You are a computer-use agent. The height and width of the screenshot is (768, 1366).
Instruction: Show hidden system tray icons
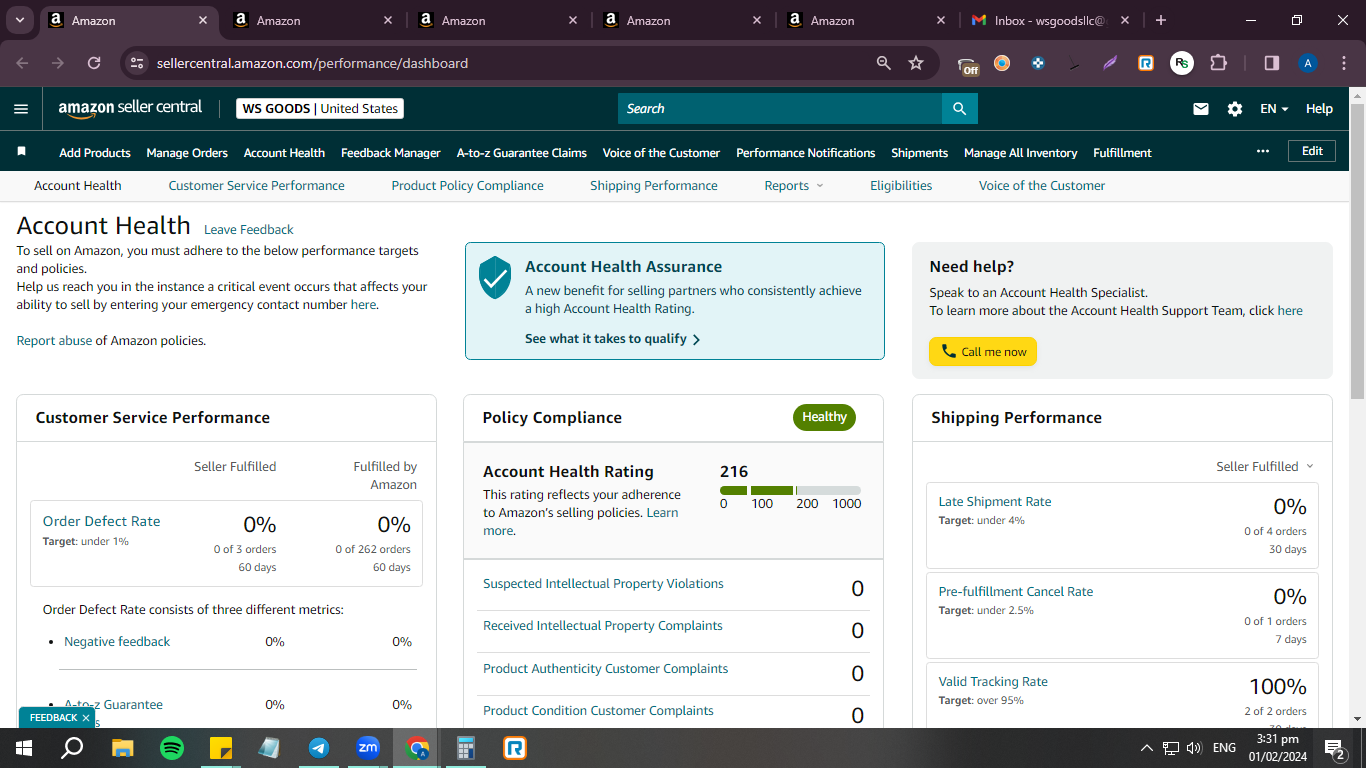click(1146, 747)
